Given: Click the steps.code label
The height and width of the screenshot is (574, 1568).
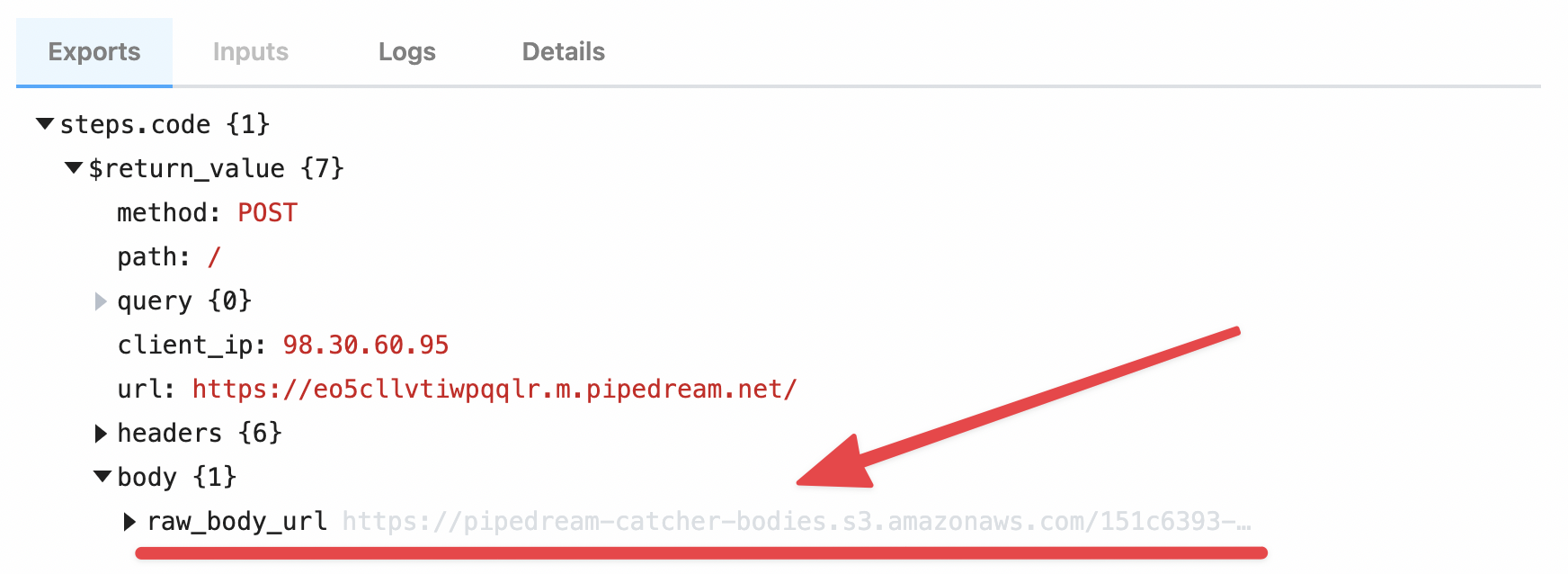Looking at the screenshot, I should point(136,125).
